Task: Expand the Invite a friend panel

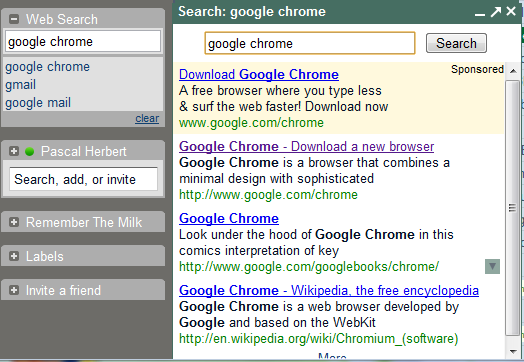Action: pyautogui.click(x=14, y=290)
